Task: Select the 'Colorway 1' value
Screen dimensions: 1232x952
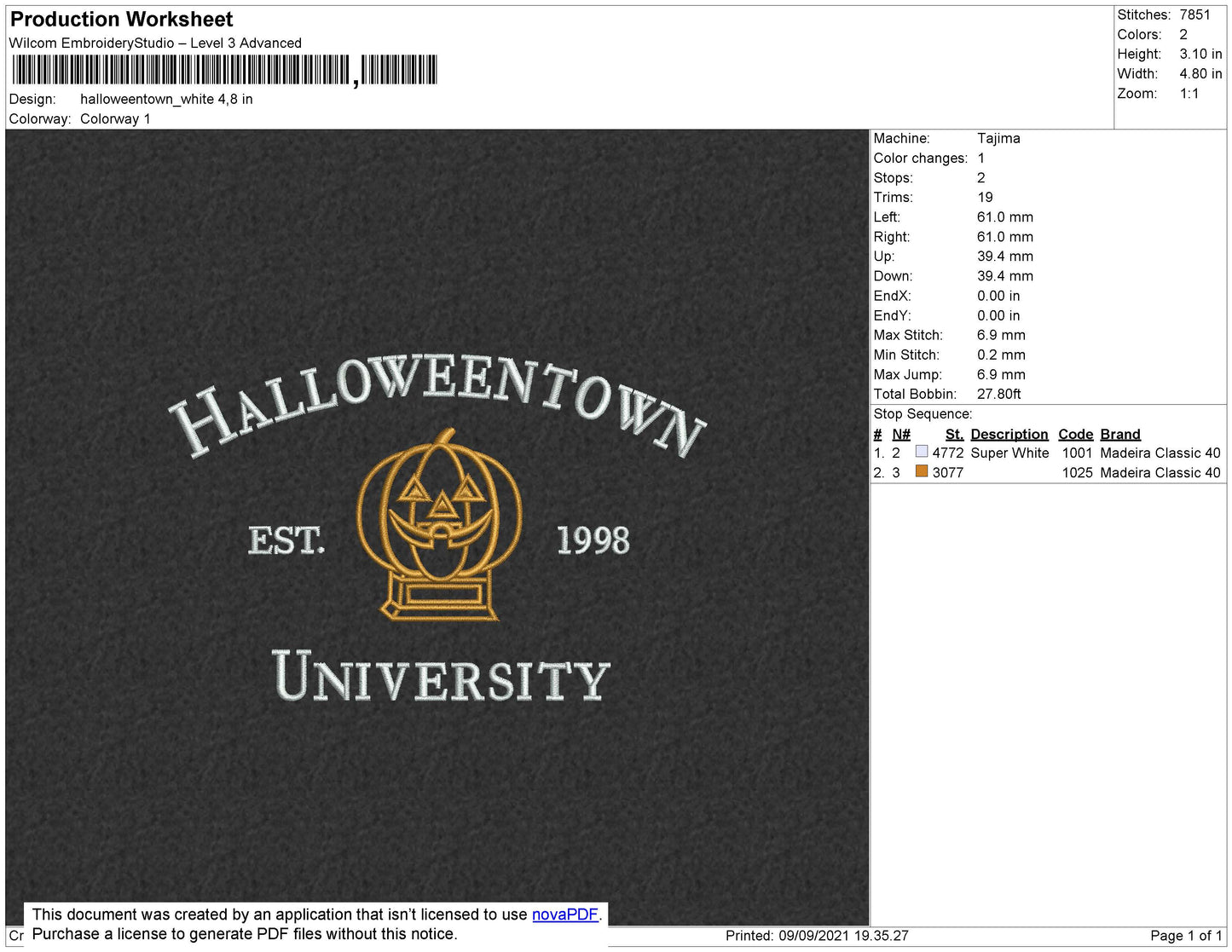Action: (x=115, y=118)
